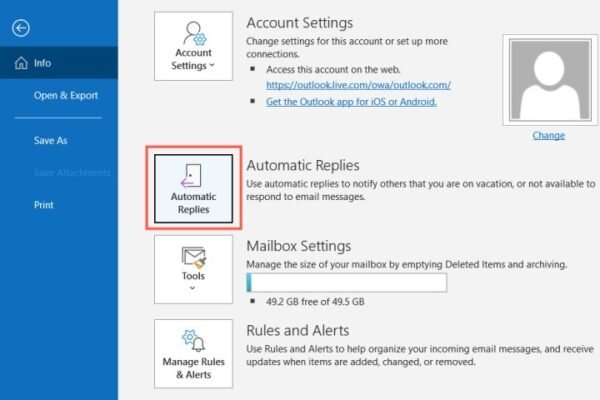Open the Account Settings dropdown button
This screenshot has width=600, height=400.
tap(193, 46)
